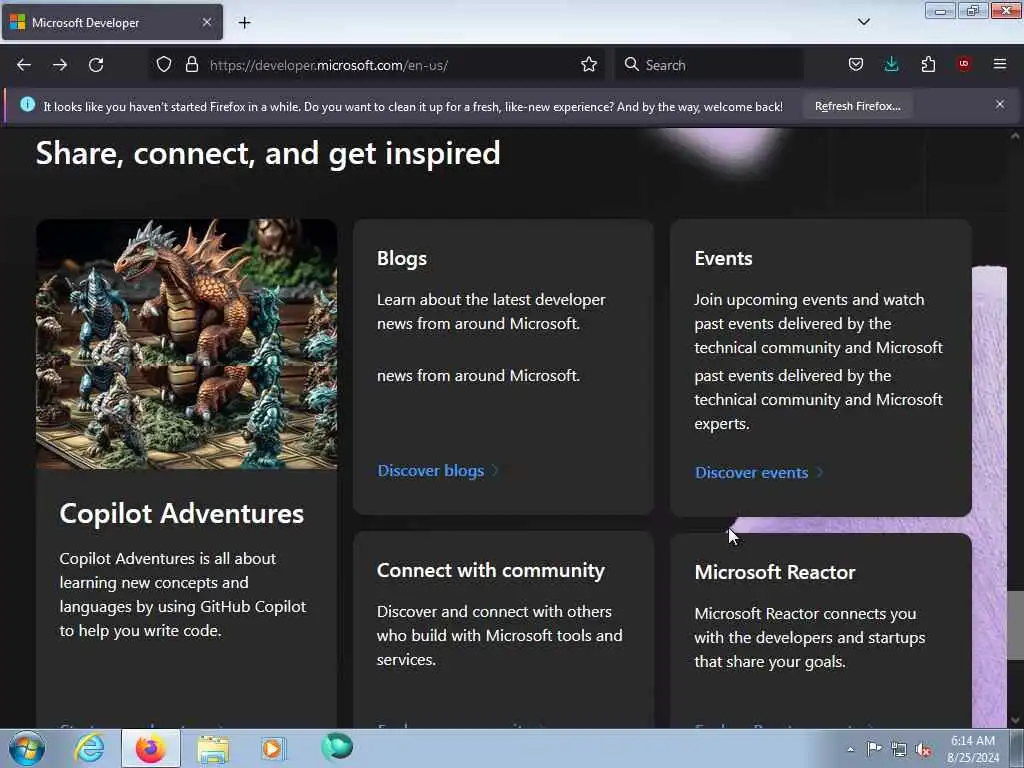Open the Discover blogs link
Viewport: 1024px width, 768px height.
pyautogui.click(x=437, y=470)
